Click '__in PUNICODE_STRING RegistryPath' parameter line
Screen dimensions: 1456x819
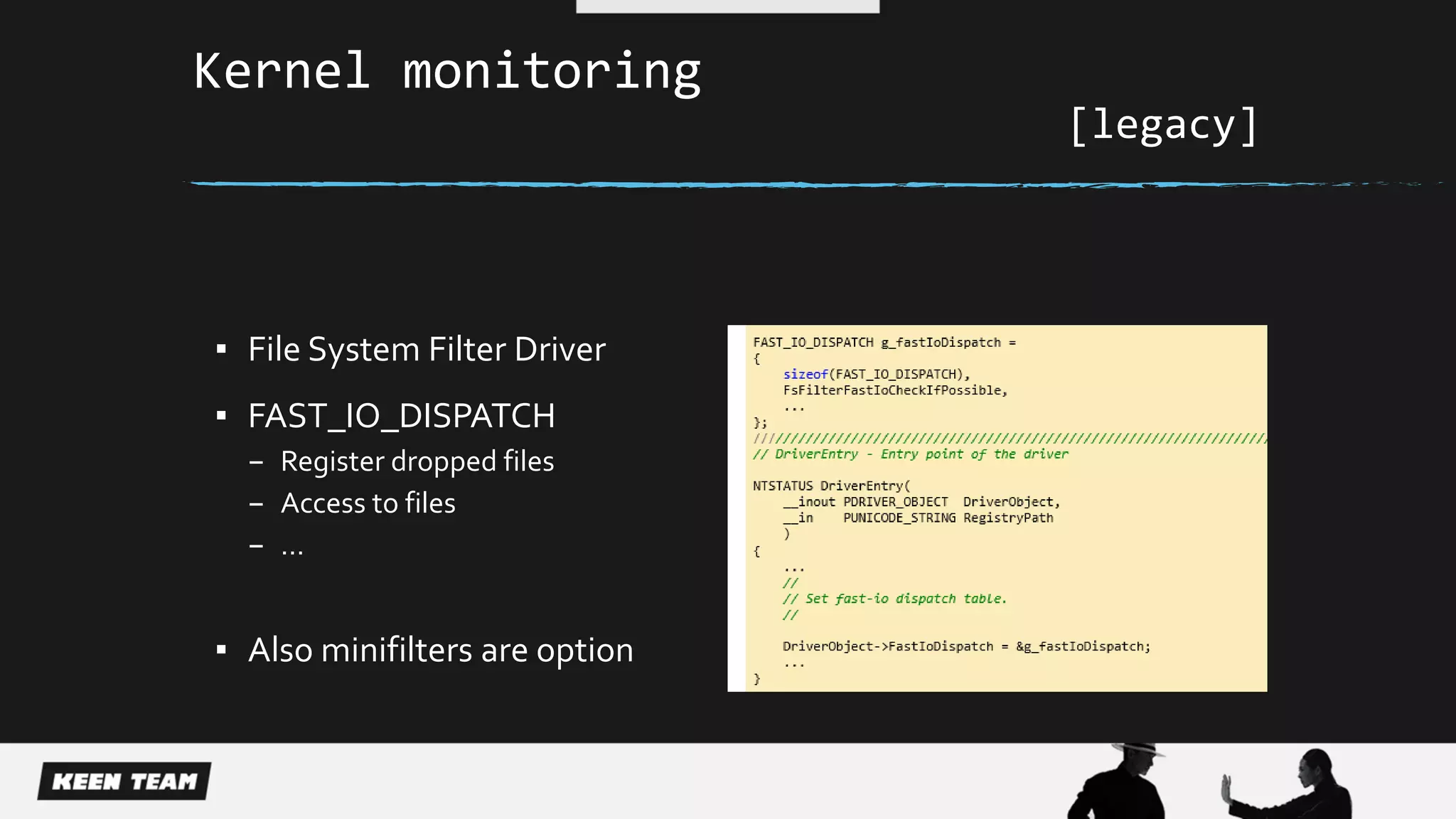pos(918,518)
